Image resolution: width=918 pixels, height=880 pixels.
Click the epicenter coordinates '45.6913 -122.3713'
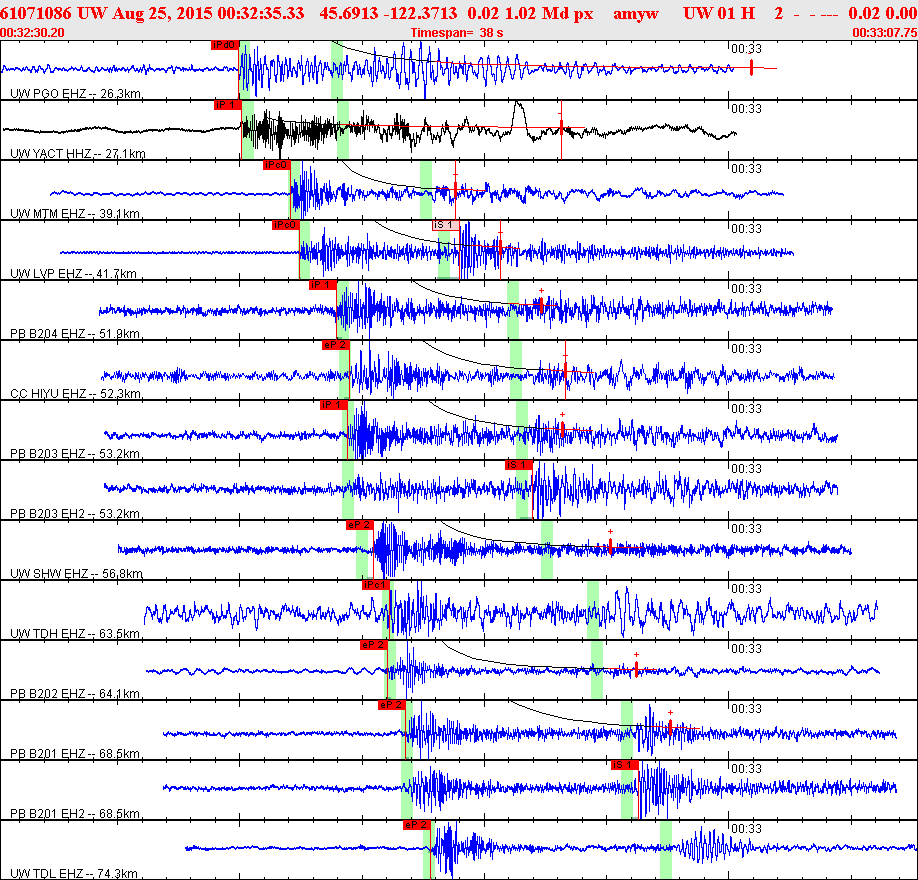388,13
